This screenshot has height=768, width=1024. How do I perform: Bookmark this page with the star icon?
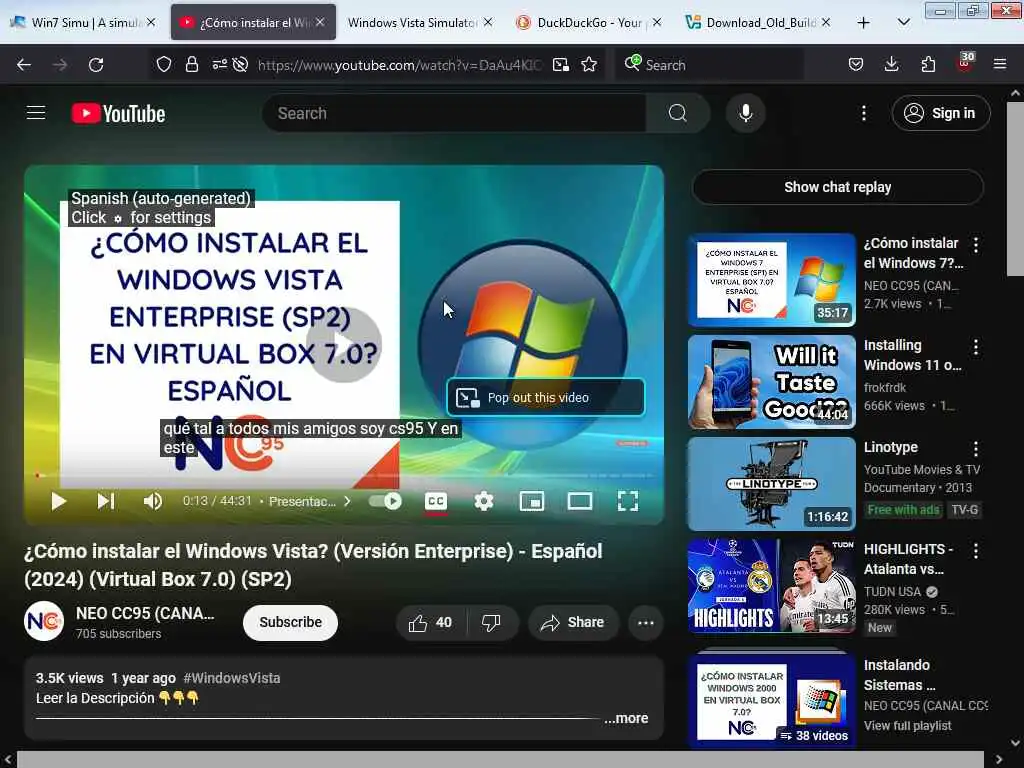click(x=589, y=64)
